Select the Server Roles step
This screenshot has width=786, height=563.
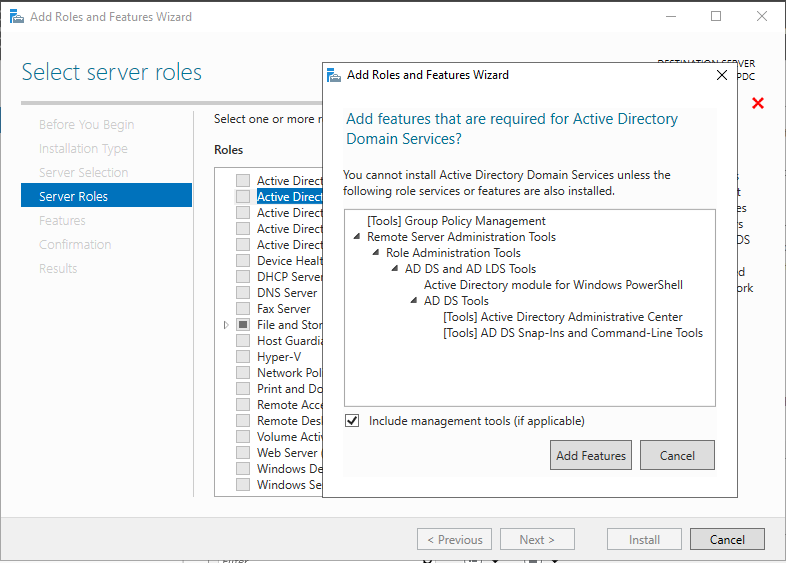pyautogui.click(x=106, y=195)
